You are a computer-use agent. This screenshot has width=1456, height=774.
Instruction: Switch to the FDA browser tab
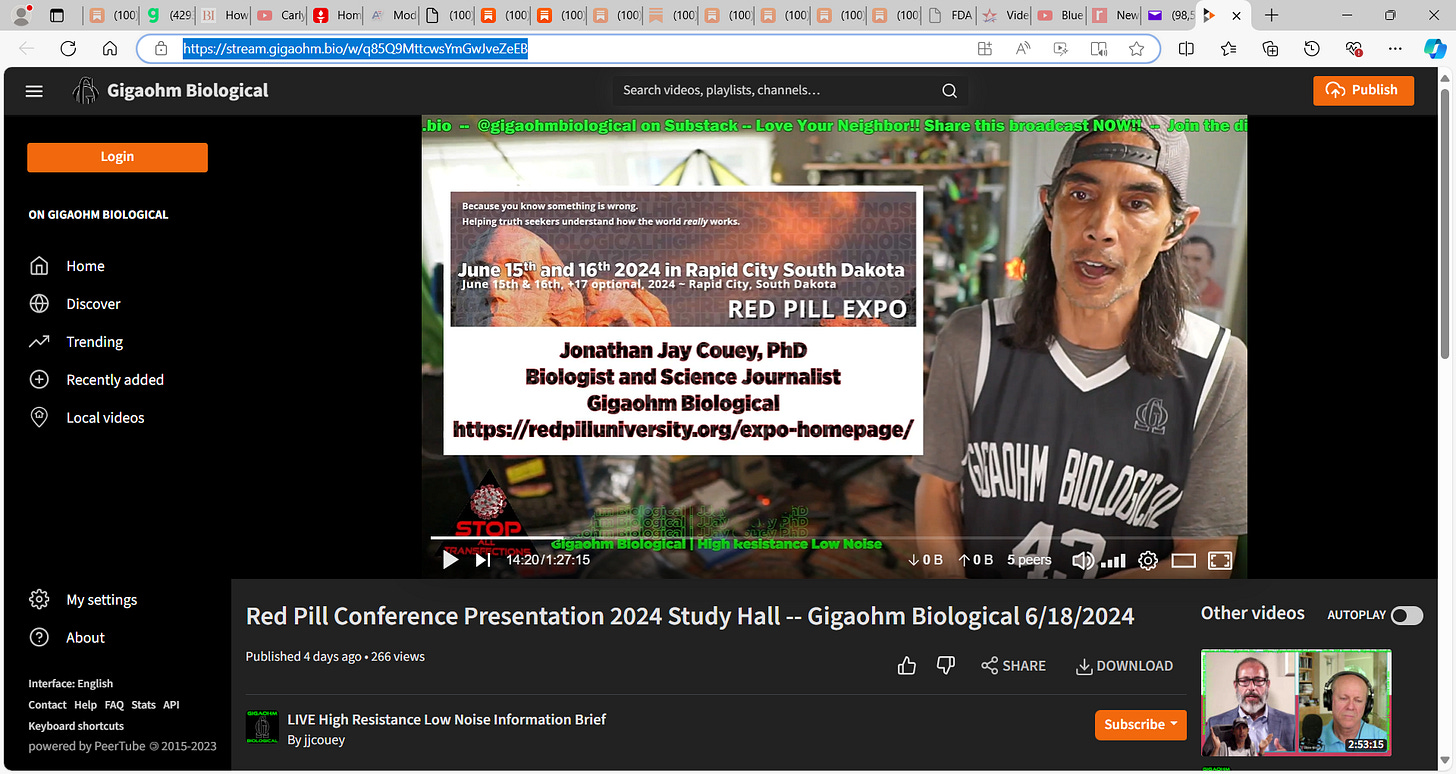pos(949,15)
